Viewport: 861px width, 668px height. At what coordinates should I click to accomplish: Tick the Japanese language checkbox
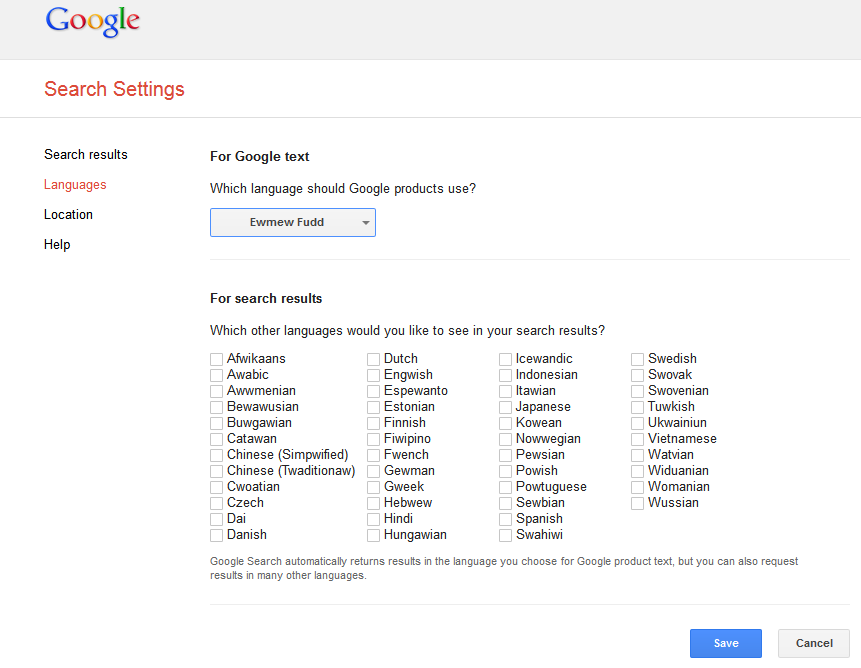click(506, 407)
